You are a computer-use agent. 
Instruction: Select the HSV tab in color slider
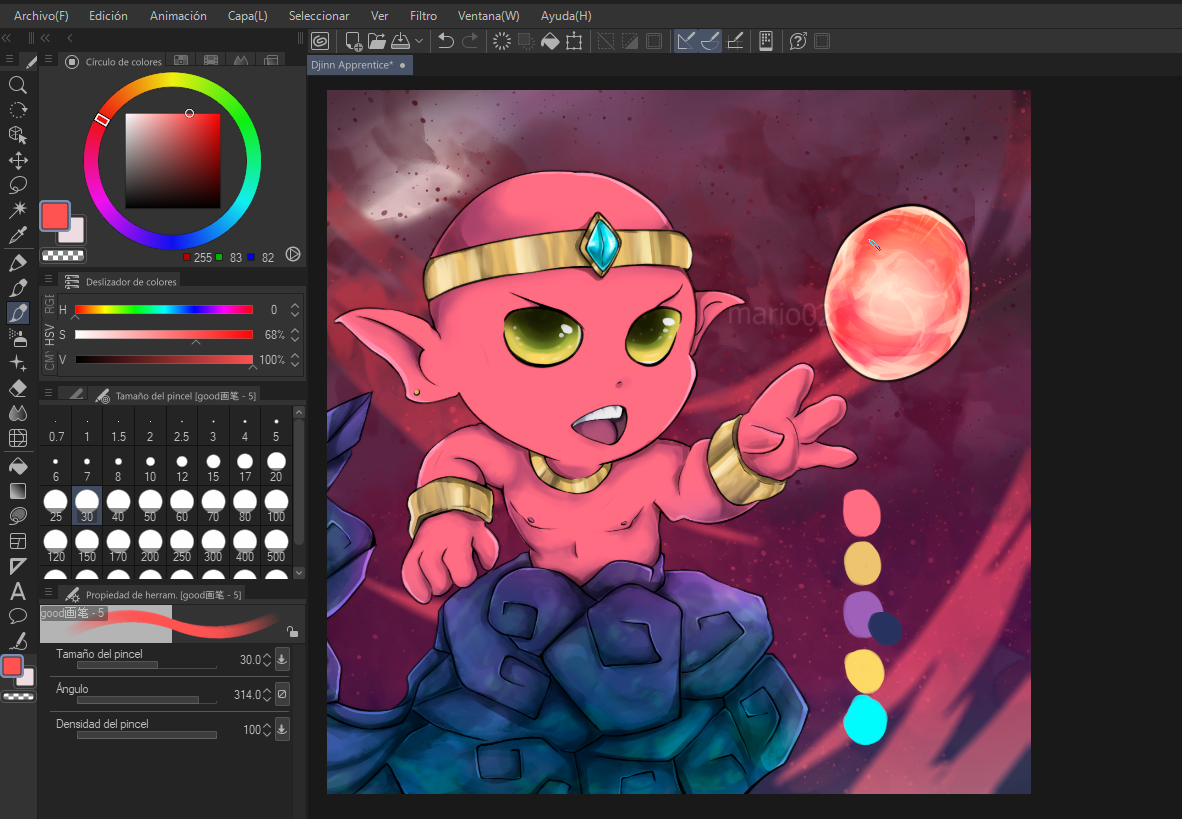(48, 334)
